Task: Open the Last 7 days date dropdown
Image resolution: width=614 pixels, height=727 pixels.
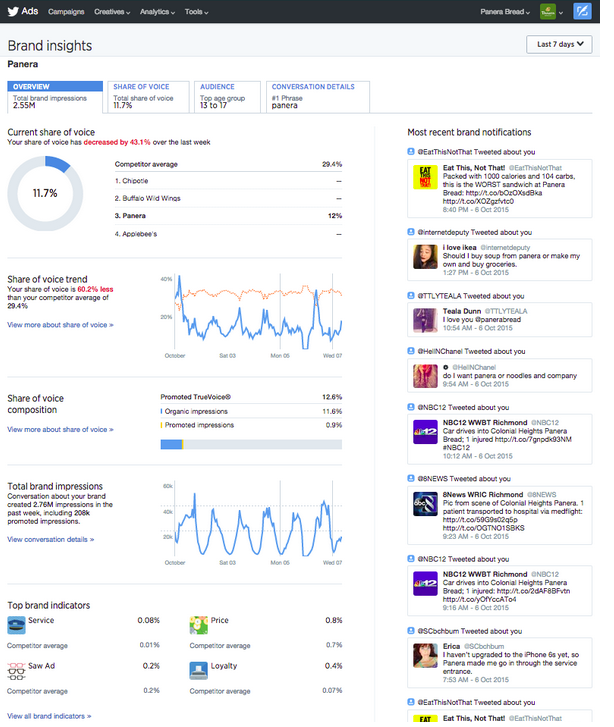Action: 559,44
